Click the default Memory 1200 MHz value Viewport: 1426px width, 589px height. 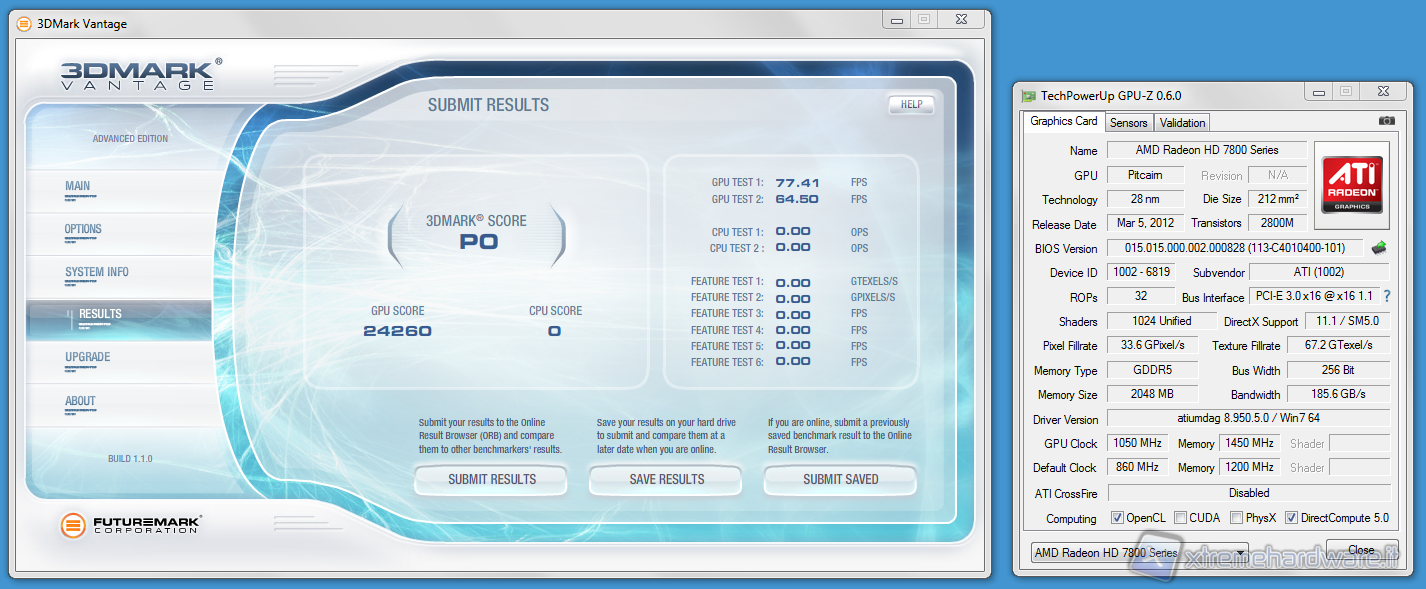click(x=1250, y=467)
